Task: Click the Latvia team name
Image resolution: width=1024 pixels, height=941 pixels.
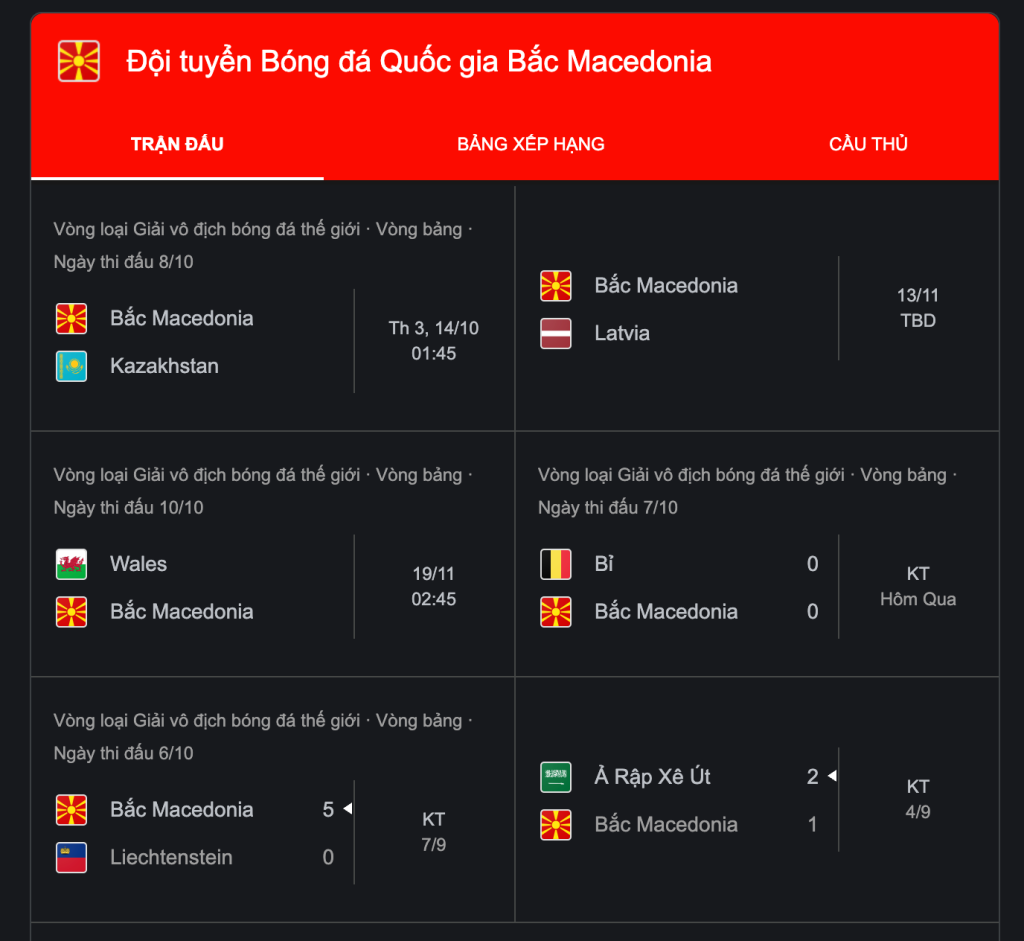Action: pos(622,333)
